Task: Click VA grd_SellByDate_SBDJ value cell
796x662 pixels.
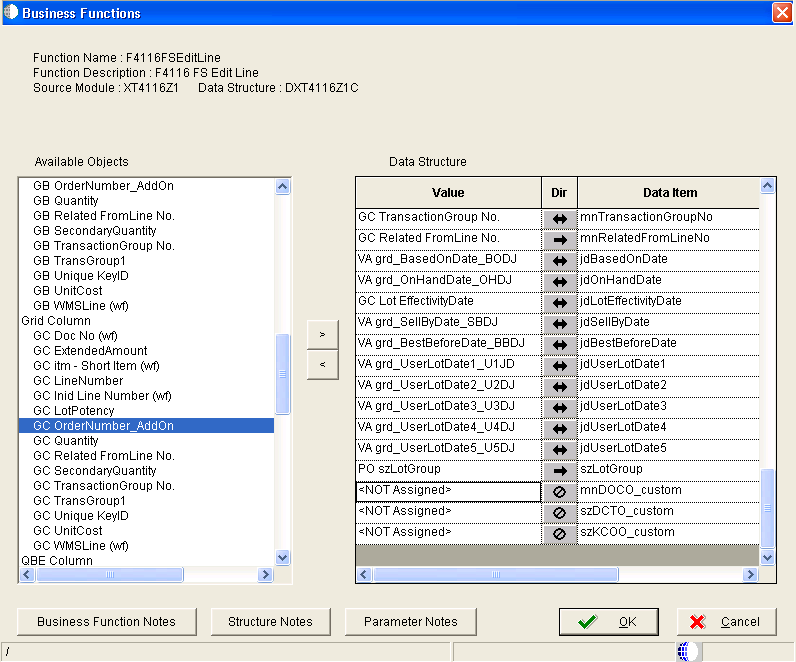Action: [x=448, y=324]
